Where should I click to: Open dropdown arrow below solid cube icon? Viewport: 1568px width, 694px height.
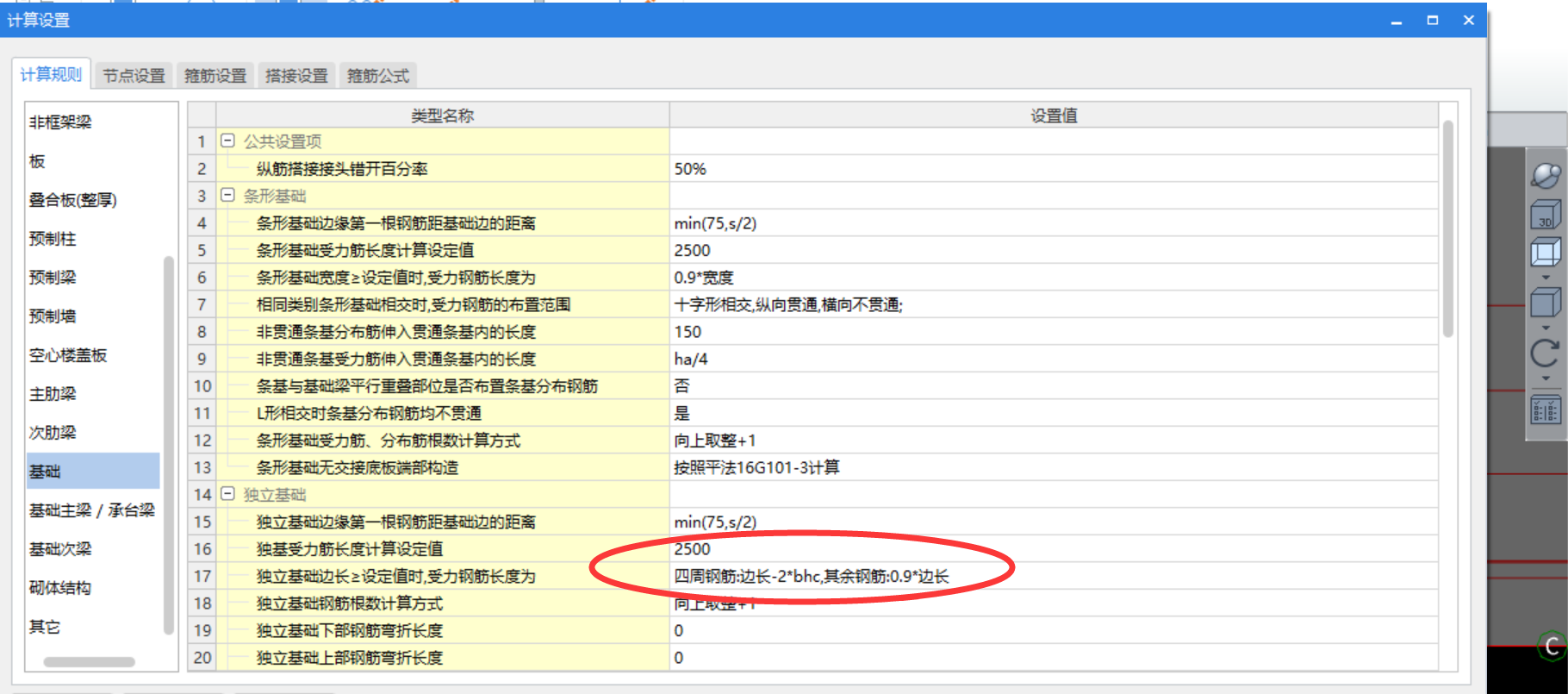coord(1546,328)
